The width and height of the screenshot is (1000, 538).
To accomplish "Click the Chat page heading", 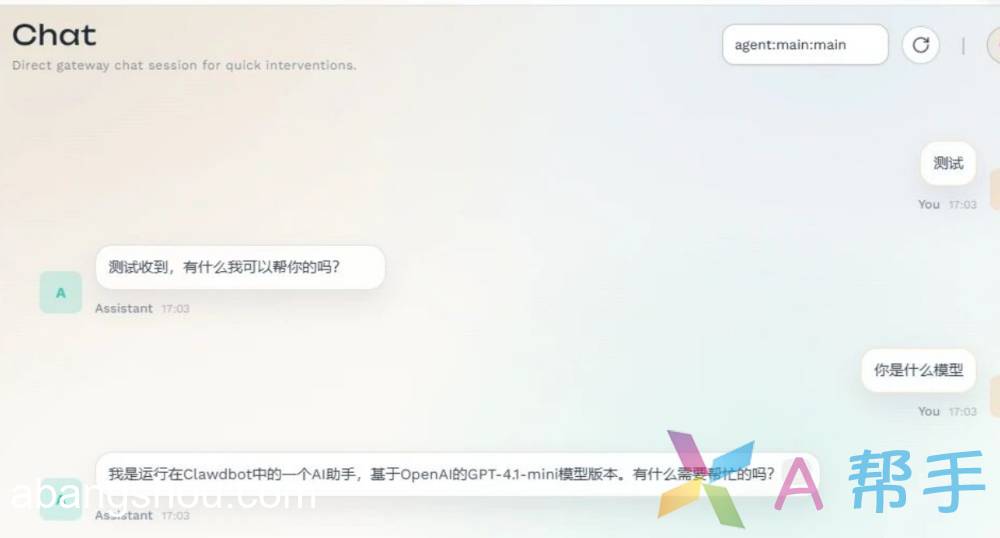I will (x=54, y=35).
